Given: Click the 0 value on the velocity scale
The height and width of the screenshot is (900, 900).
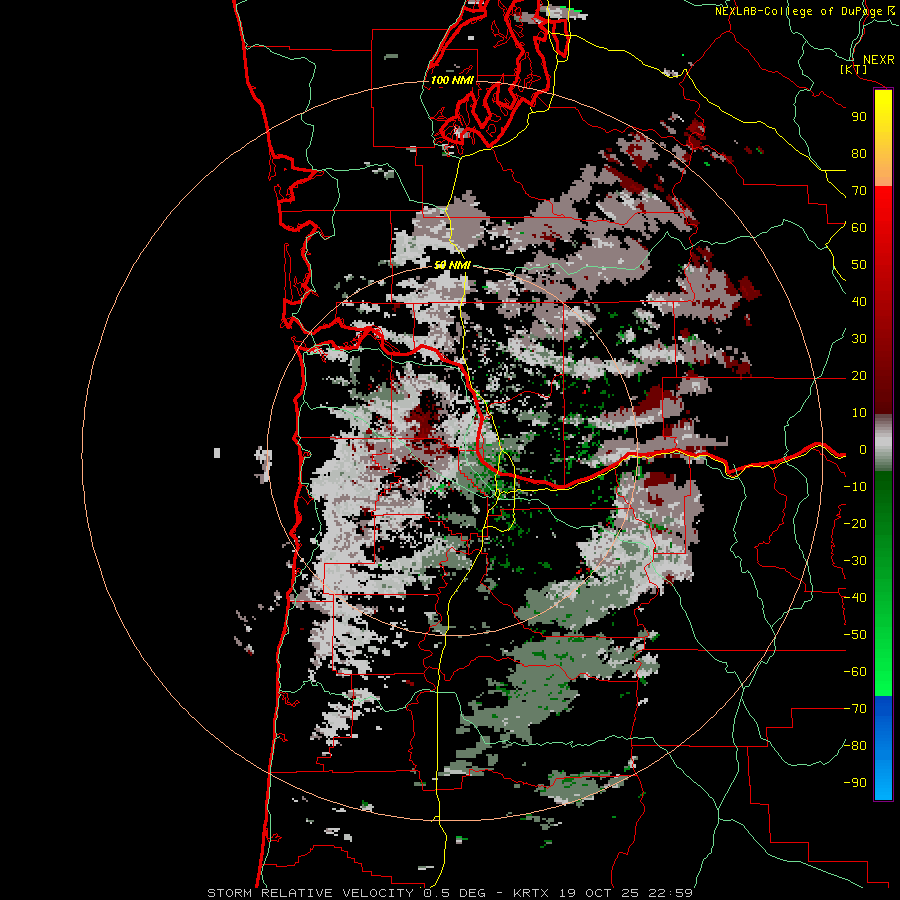Looking at the screenshot, I should (862, 450).
